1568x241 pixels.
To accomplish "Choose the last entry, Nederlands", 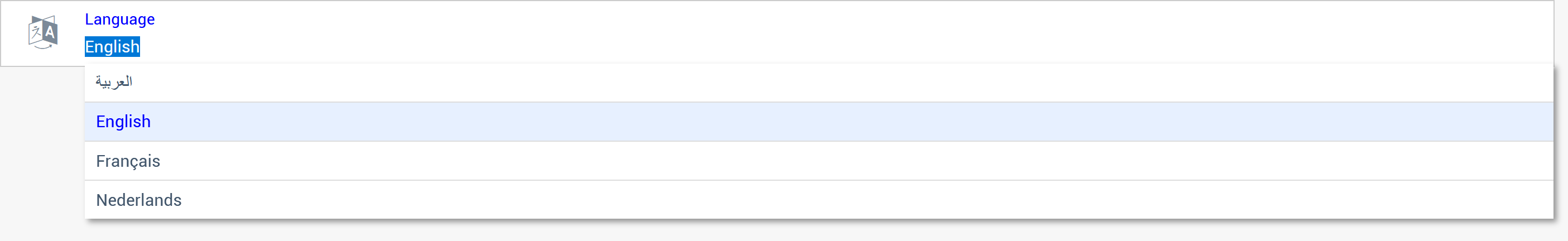I will 819,200.
